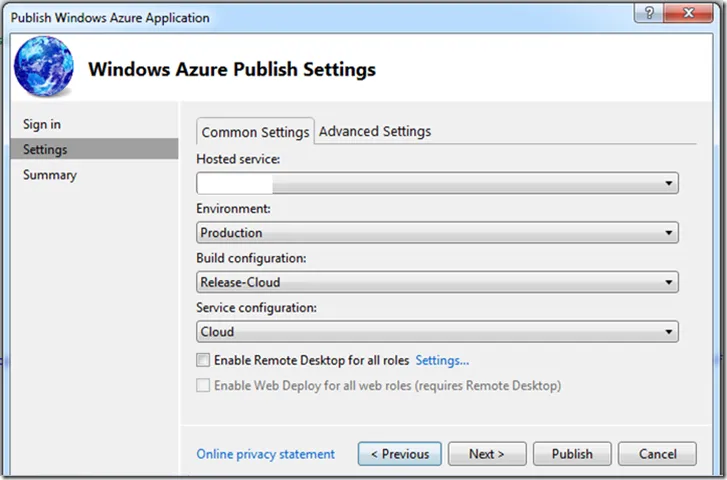Open the Online privacy statement link
Screen dimensions: 727x480
(x=265, y=454)
